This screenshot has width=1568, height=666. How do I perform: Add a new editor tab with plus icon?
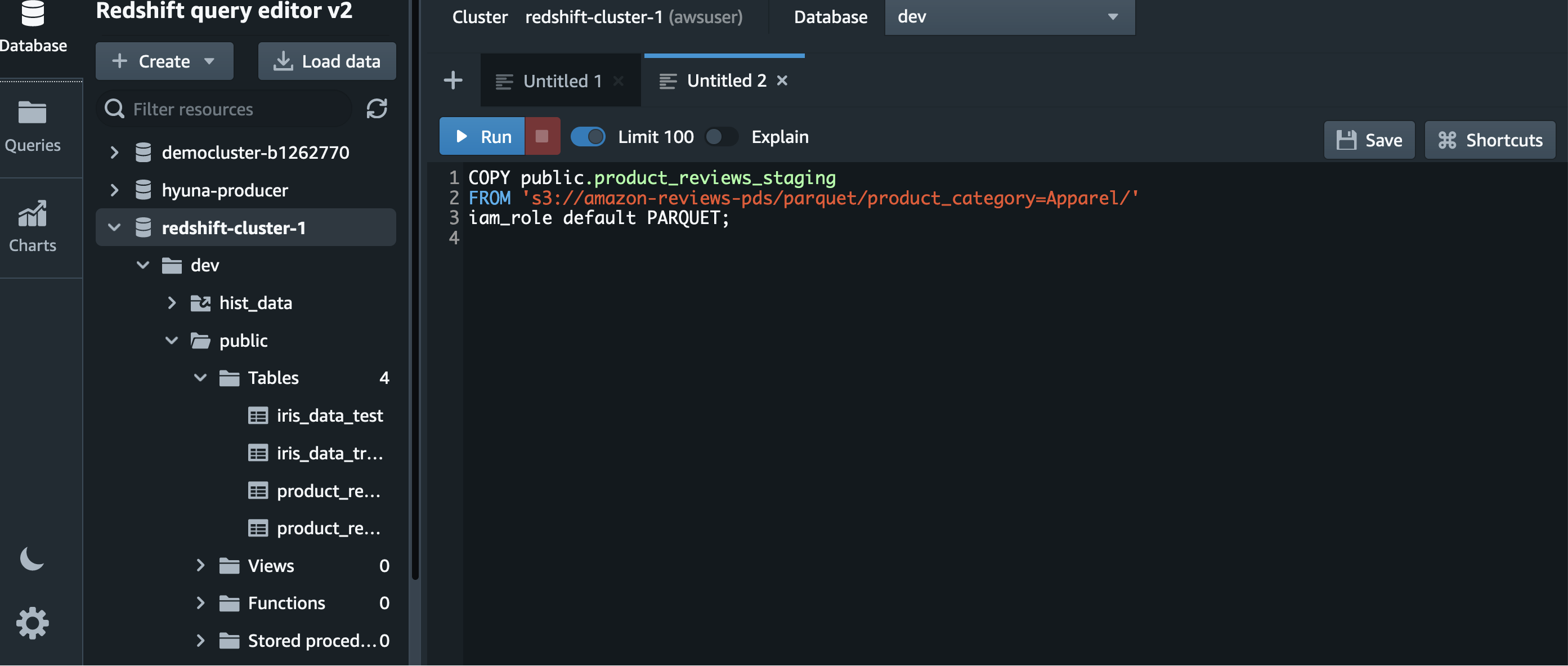[x=453, y=81]
